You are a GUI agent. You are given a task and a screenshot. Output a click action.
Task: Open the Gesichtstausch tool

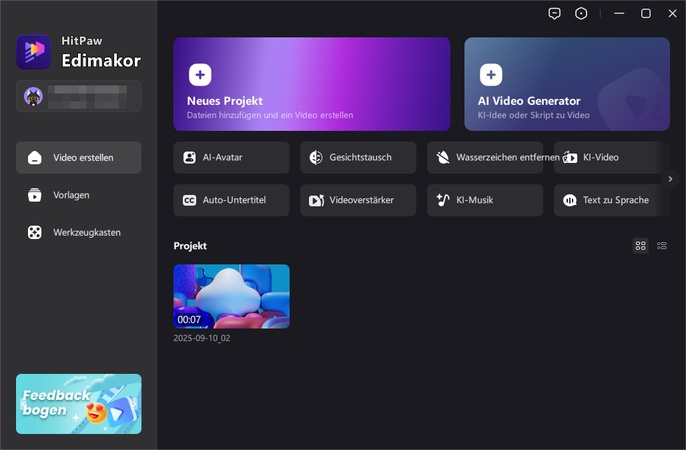pyautogui.click(x=358, y=158)
